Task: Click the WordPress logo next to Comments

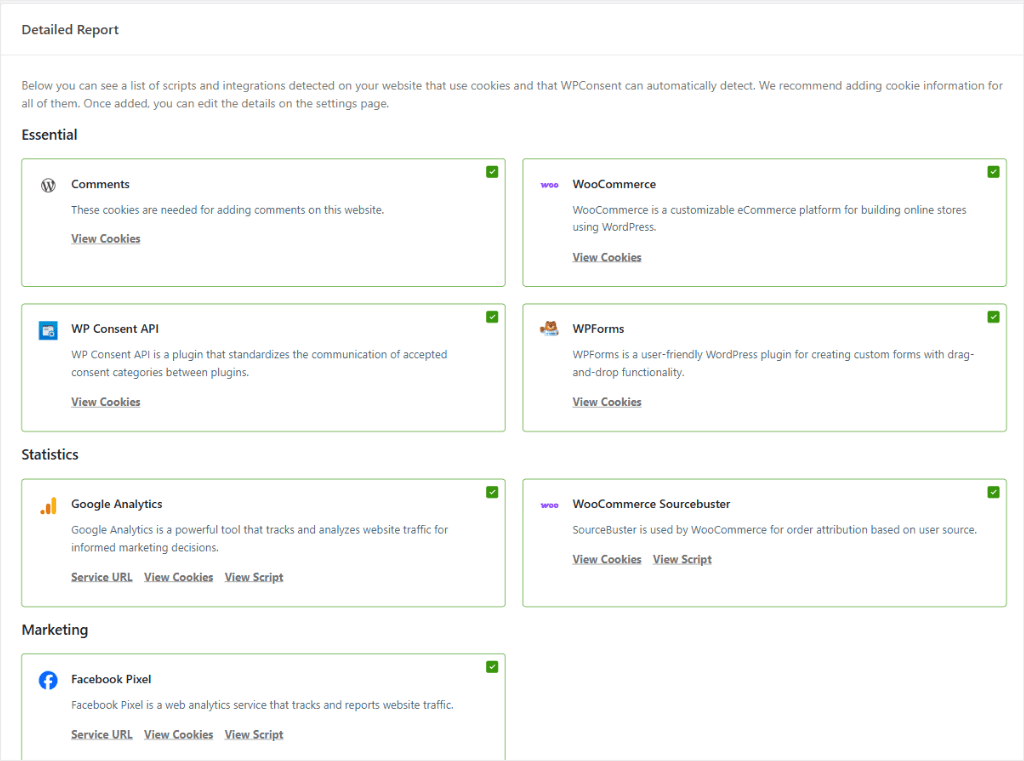Action: coord(48,186)
